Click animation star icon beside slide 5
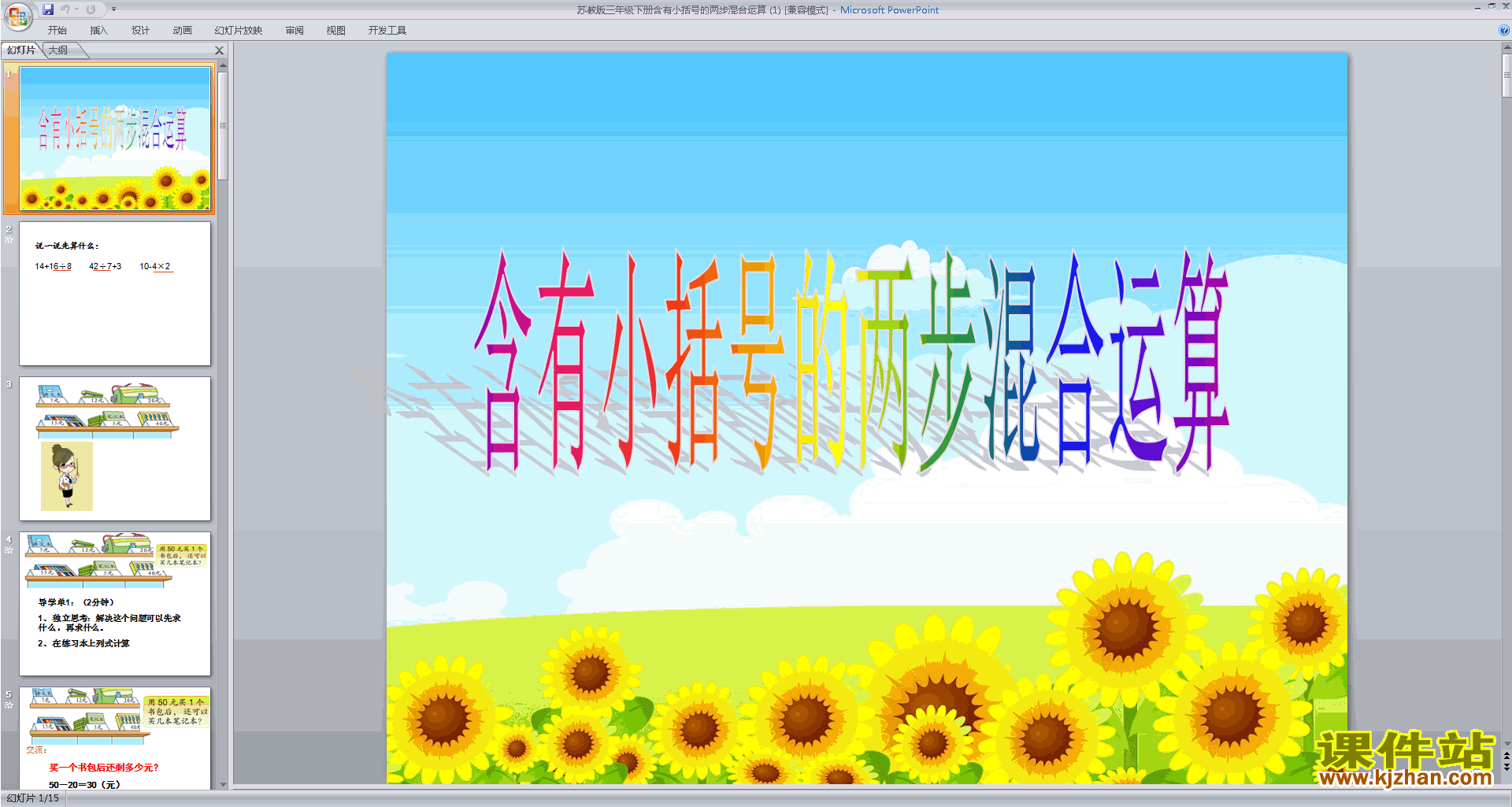1512x807 pixels. pyautogui.click(x=9, y=705)
